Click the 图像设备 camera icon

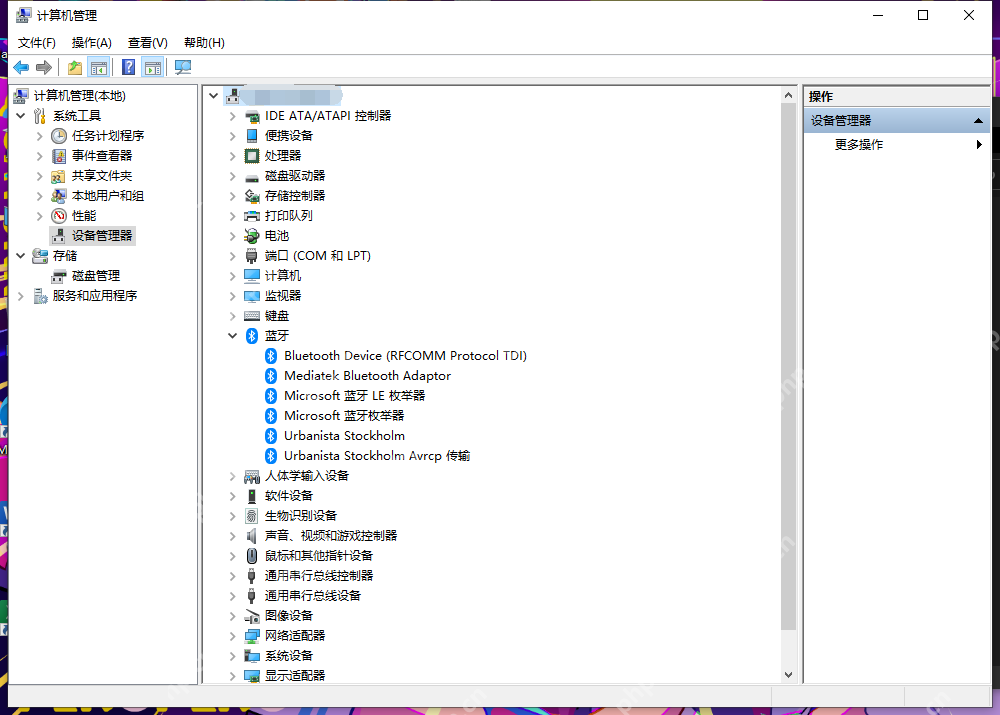click(253, 616)
